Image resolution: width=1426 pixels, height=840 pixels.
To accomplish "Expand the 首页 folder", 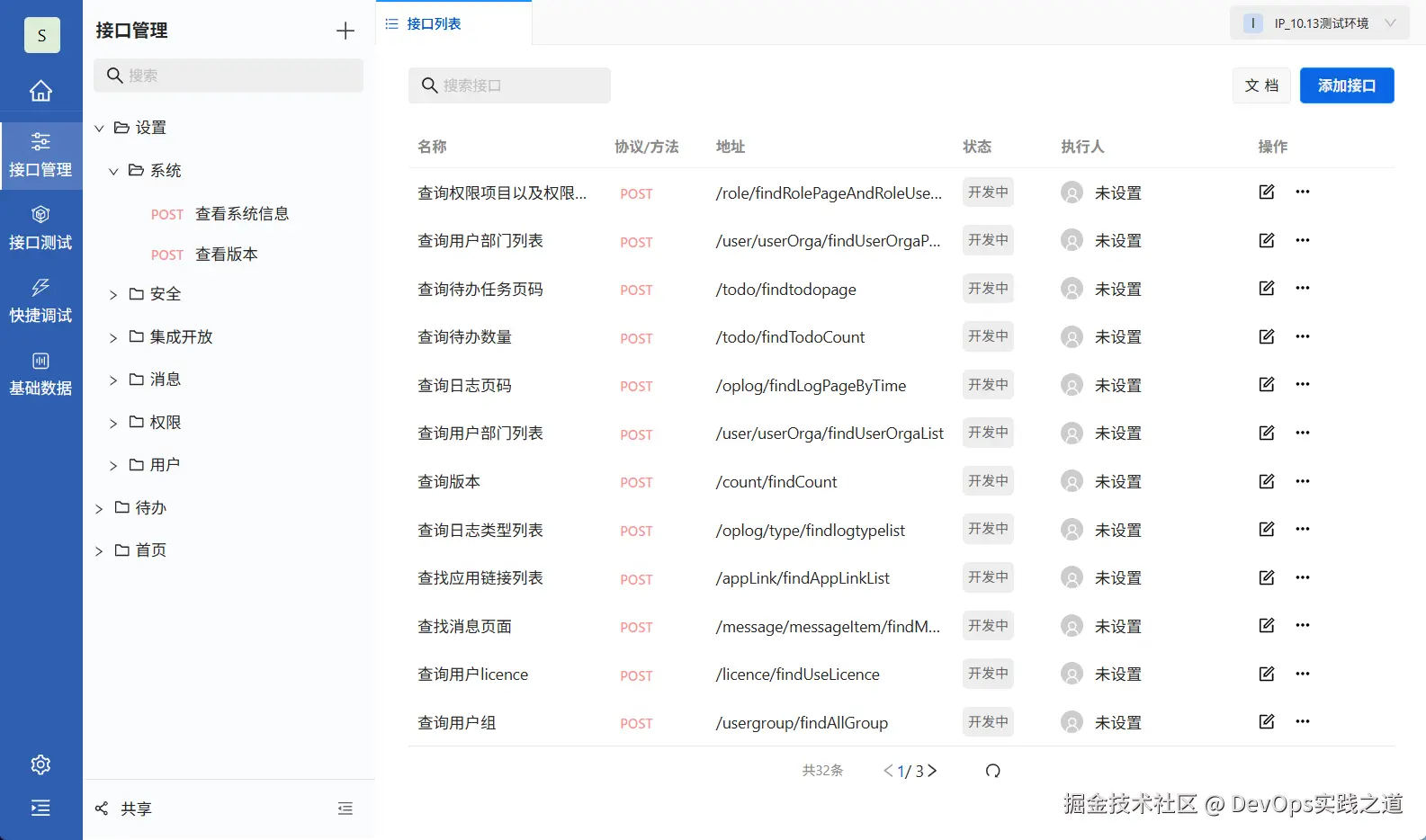I will [100, 551].
